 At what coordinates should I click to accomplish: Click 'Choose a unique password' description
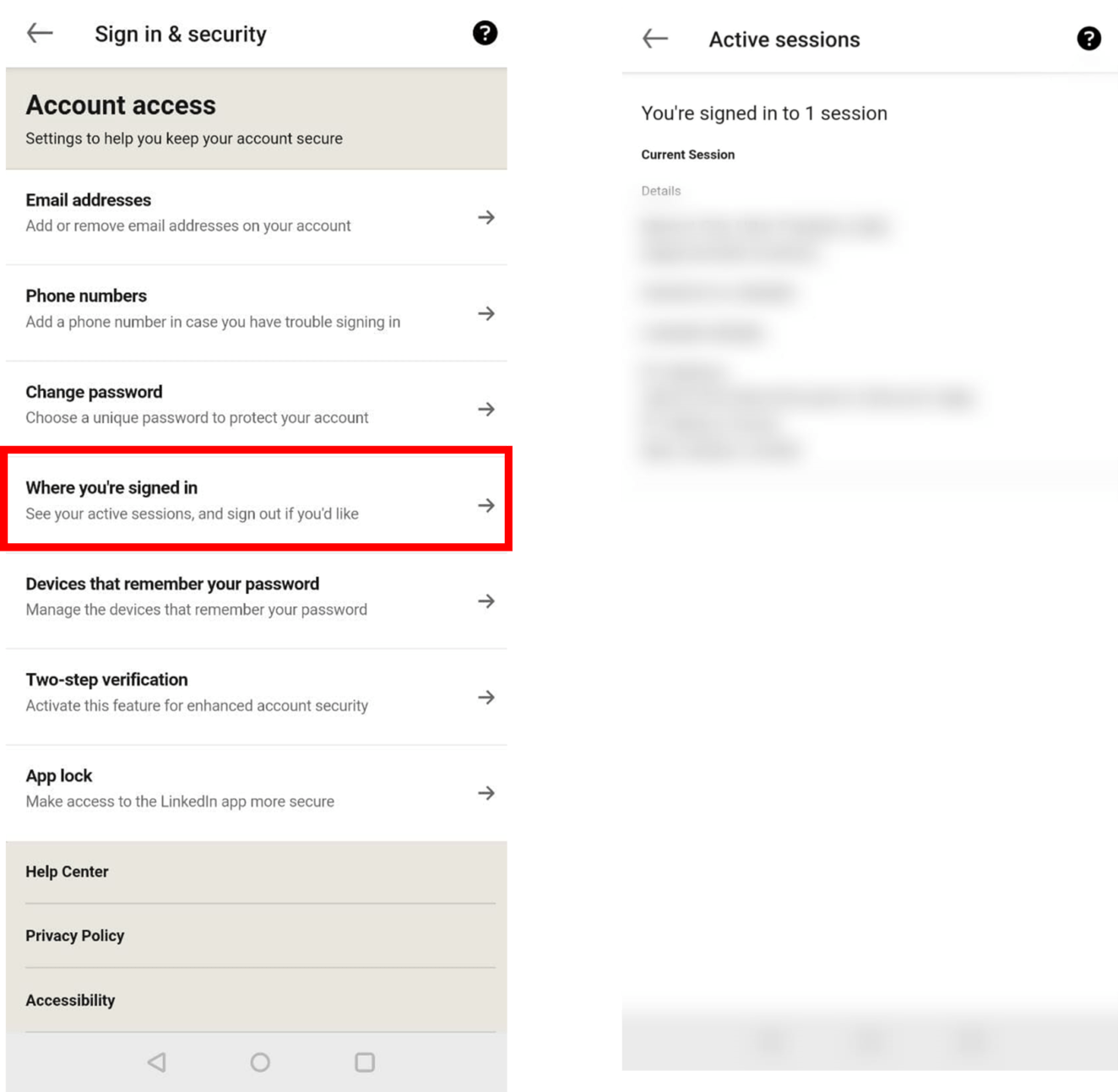click(197, 417)
